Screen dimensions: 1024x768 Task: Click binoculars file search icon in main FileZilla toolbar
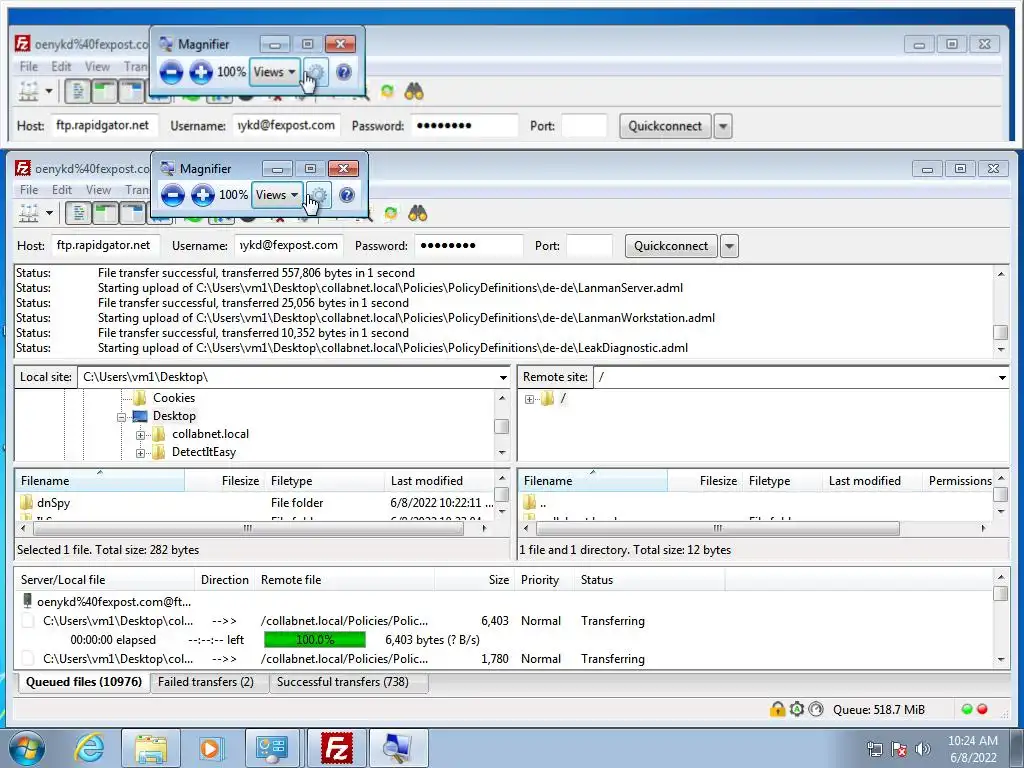pos(417,214)
